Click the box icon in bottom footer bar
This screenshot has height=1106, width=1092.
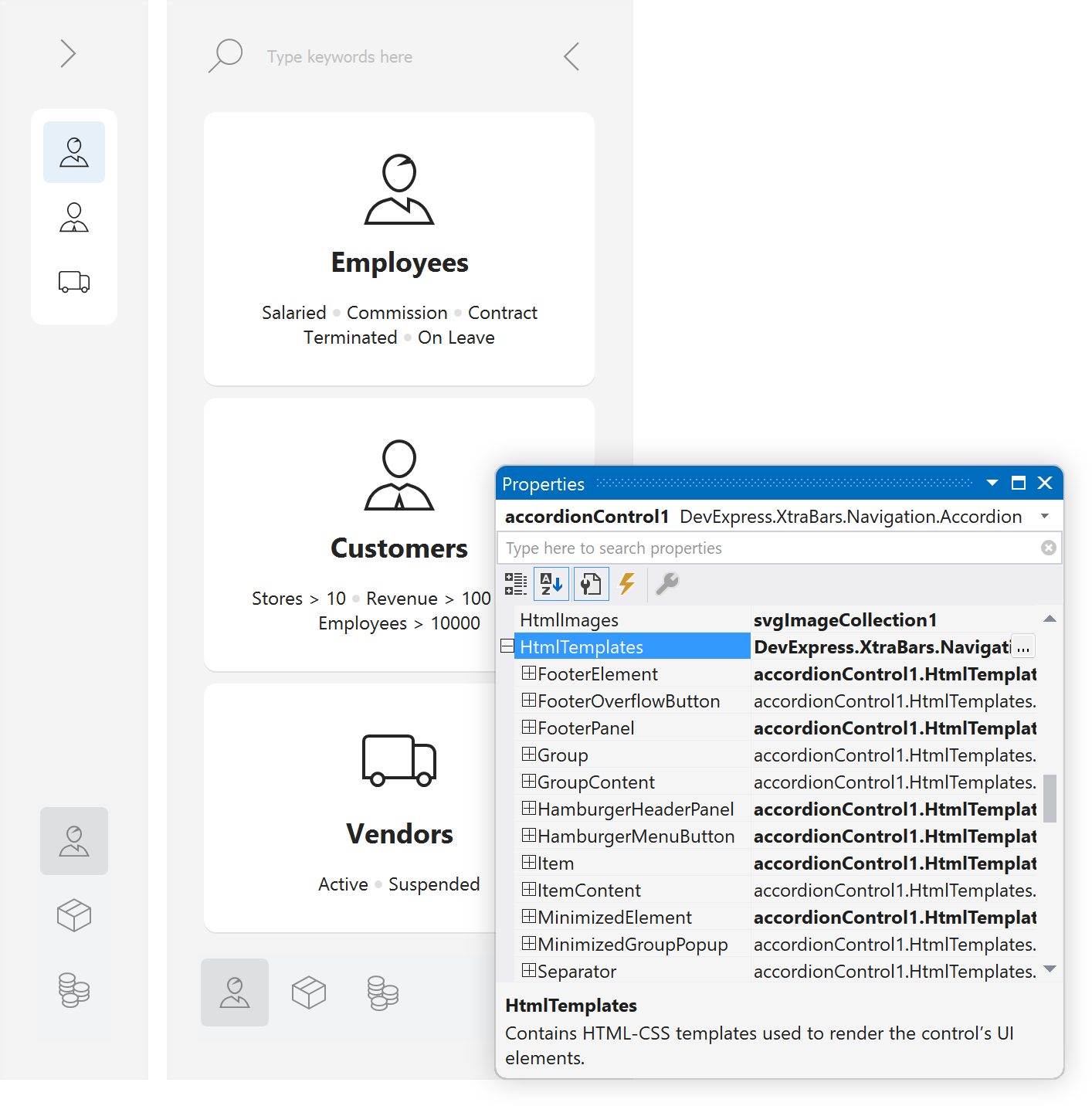pyautogui.click(x=309, y=993)
